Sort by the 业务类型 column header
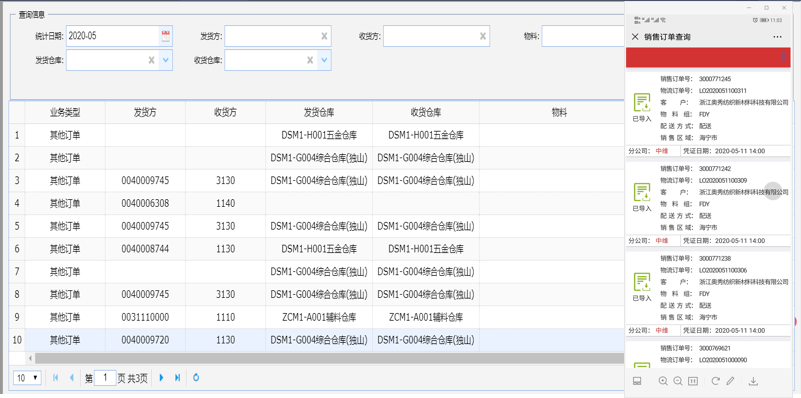The image size is (801, 398). tap(65, 112)
